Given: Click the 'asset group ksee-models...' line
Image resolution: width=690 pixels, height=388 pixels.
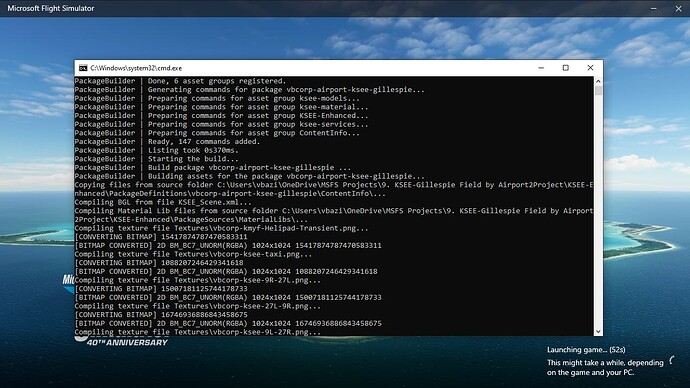Looking at the screenshot, I should click(217, 99).
